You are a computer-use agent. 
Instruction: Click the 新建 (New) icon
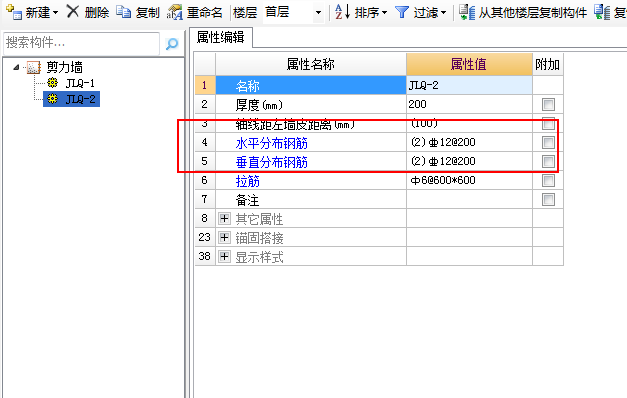coord(14,12)
